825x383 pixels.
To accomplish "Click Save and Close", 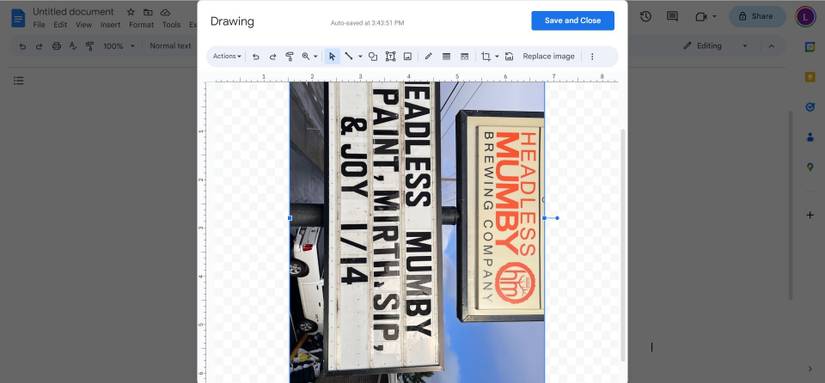I will (572, 21).
